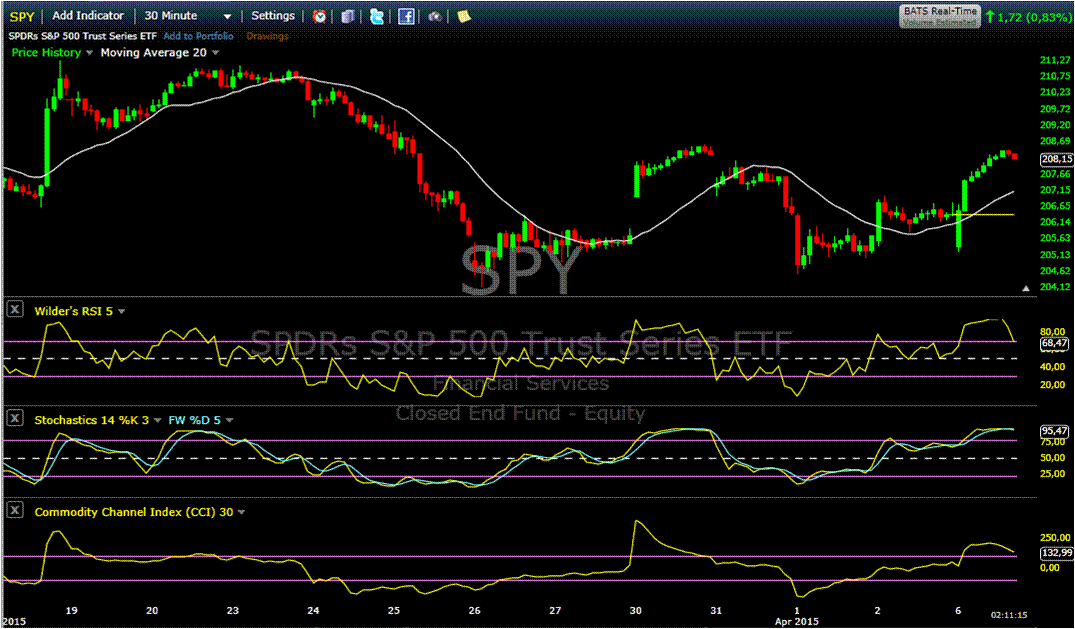This screenshot has width=1075, height=629.
Task: Click the 19 date label on time axis
Action: pyautogui.click(x=72, y=610)
